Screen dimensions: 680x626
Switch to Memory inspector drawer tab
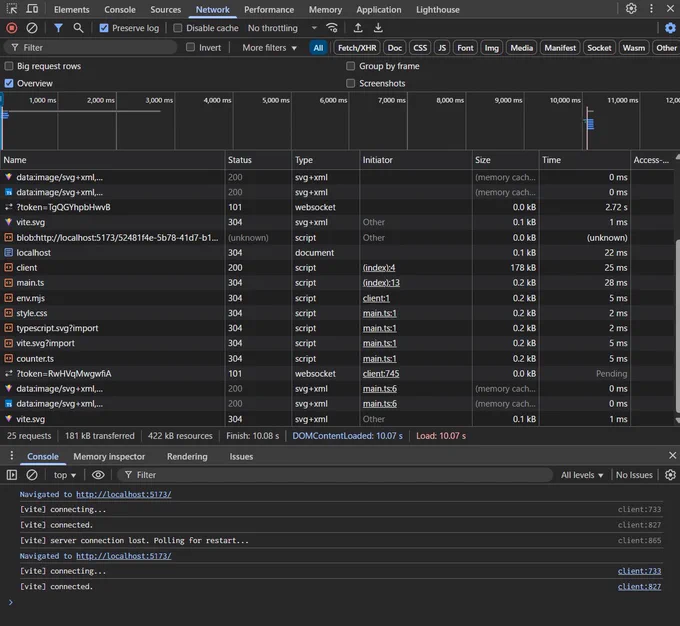click(x=109, y=456)
